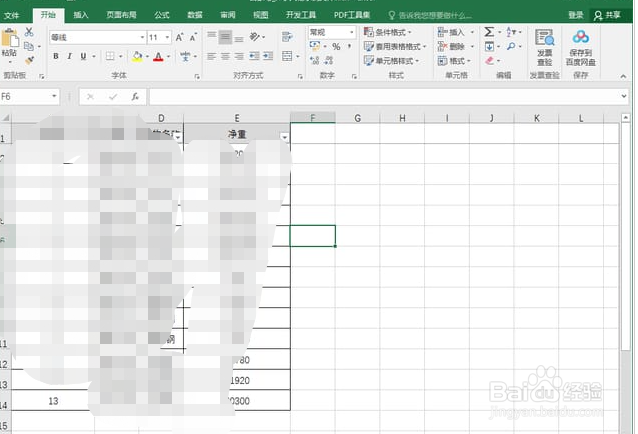Click the Copy icon

coord(29,46)
